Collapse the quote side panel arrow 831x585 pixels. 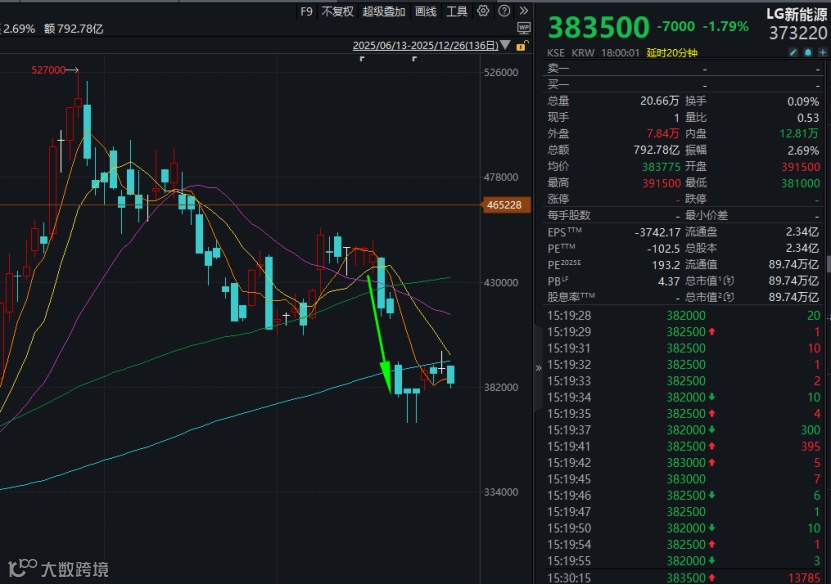click(x=538, y=368)
